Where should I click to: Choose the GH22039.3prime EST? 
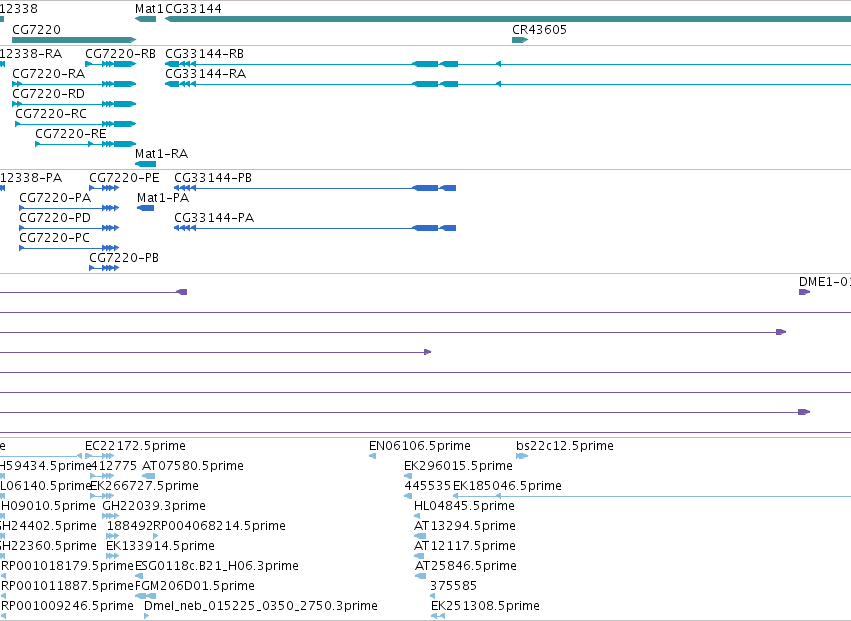pos(154,506)
